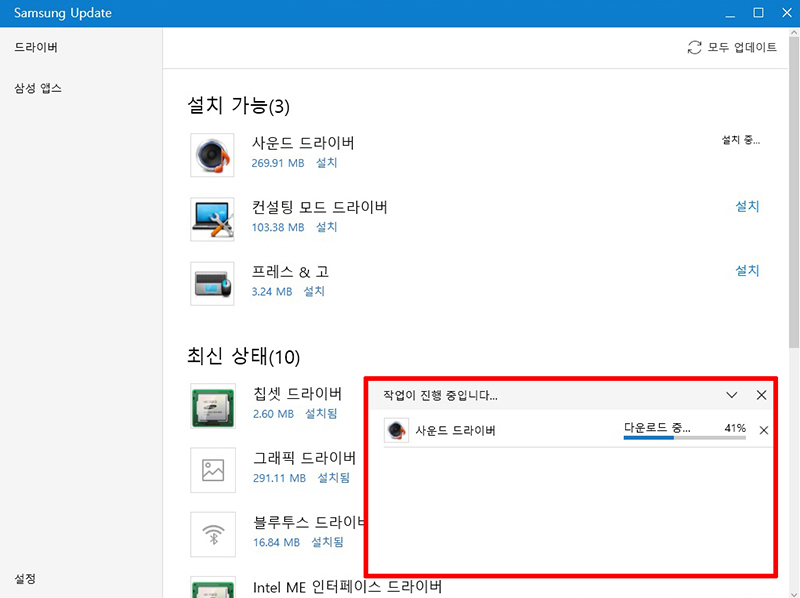Cancel the 사운드 드라이버 download
Screen dimensions: 800x598
(764, 431)
